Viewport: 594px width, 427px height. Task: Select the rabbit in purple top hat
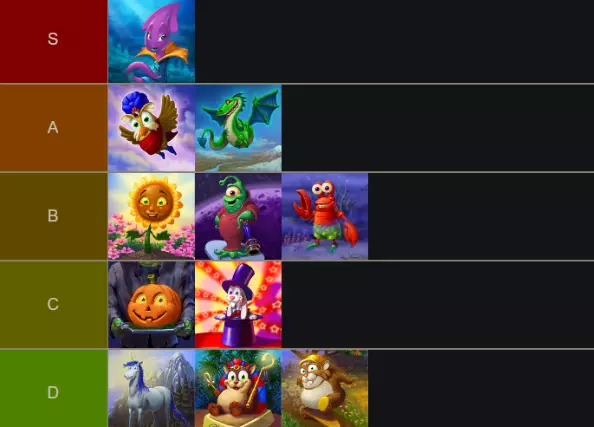coord(238,305)
